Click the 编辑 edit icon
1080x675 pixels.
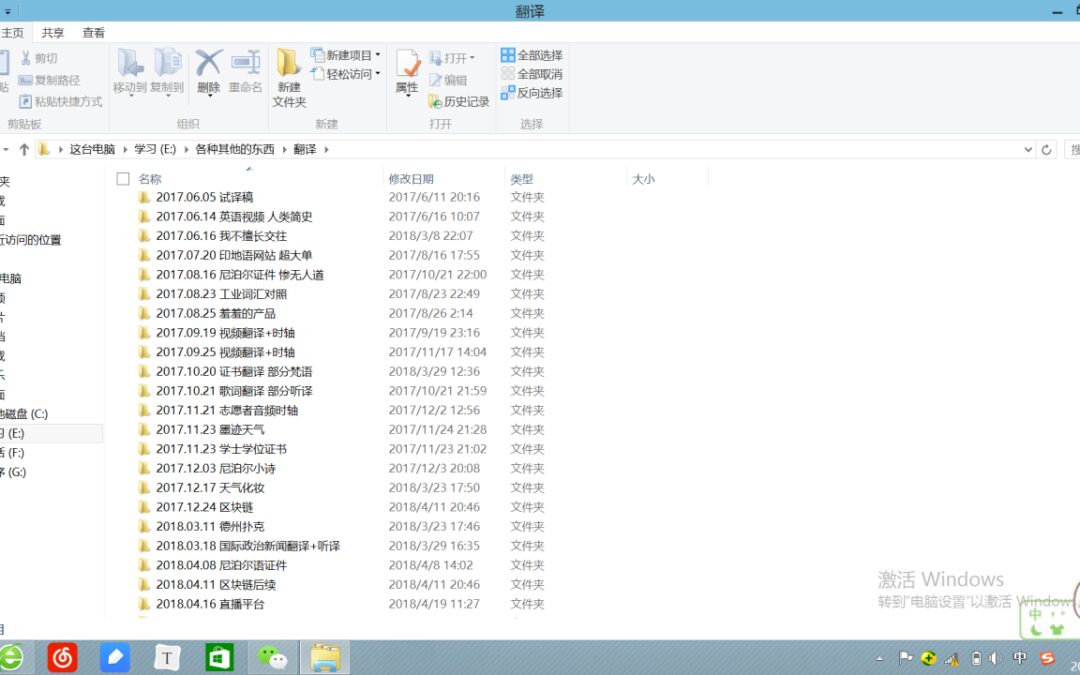(435, 81)
